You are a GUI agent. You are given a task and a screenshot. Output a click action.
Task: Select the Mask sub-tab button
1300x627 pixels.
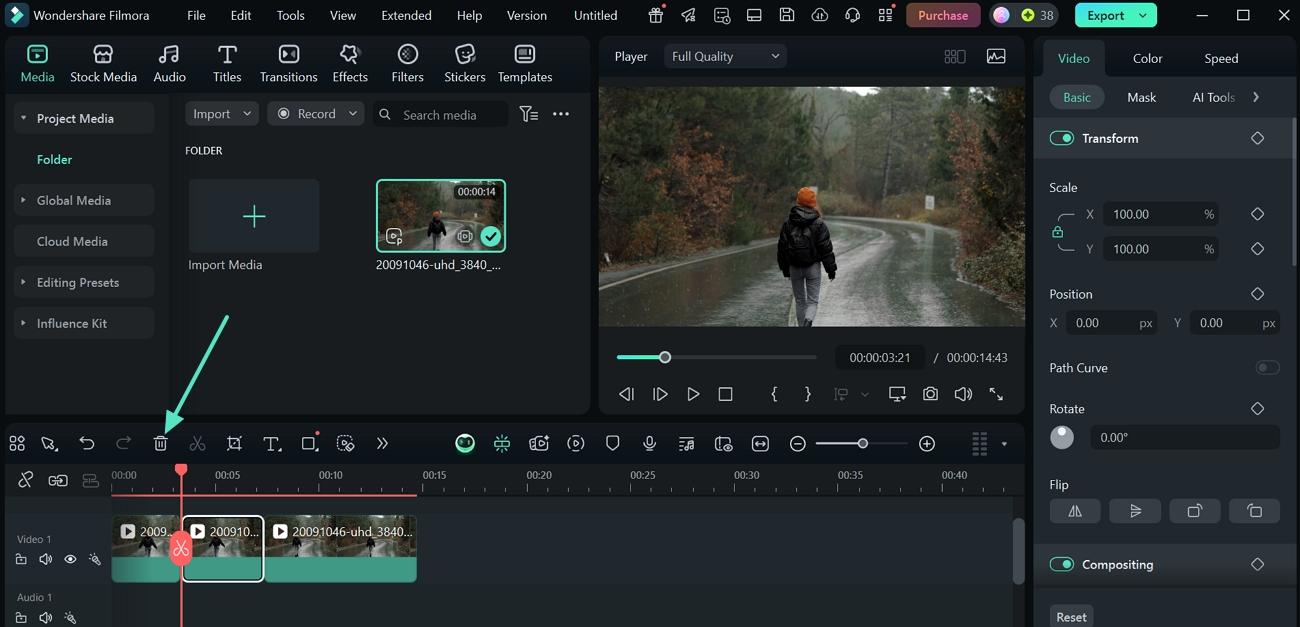click(1141, 97)
